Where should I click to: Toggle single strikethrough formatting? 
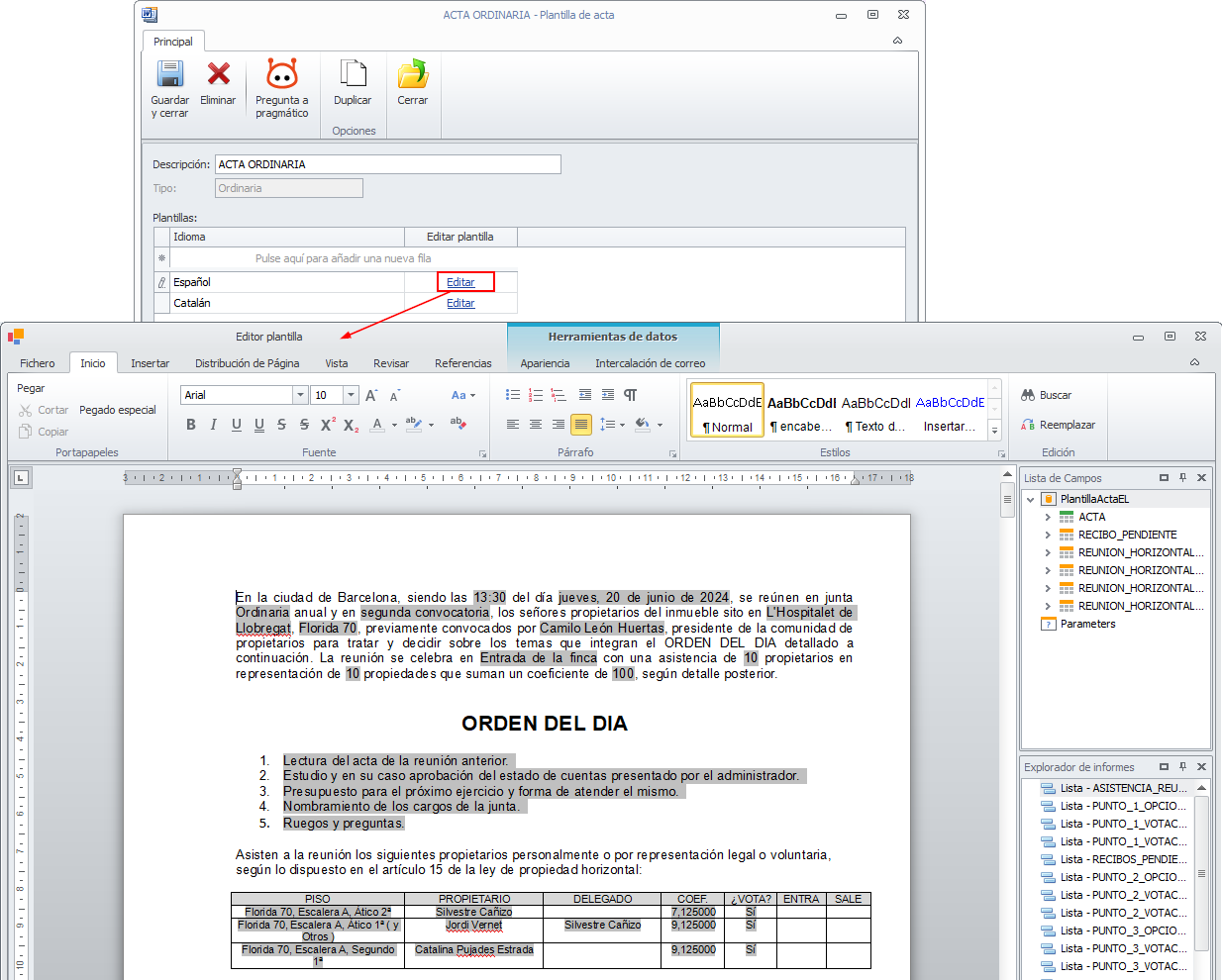coord(282,424)
